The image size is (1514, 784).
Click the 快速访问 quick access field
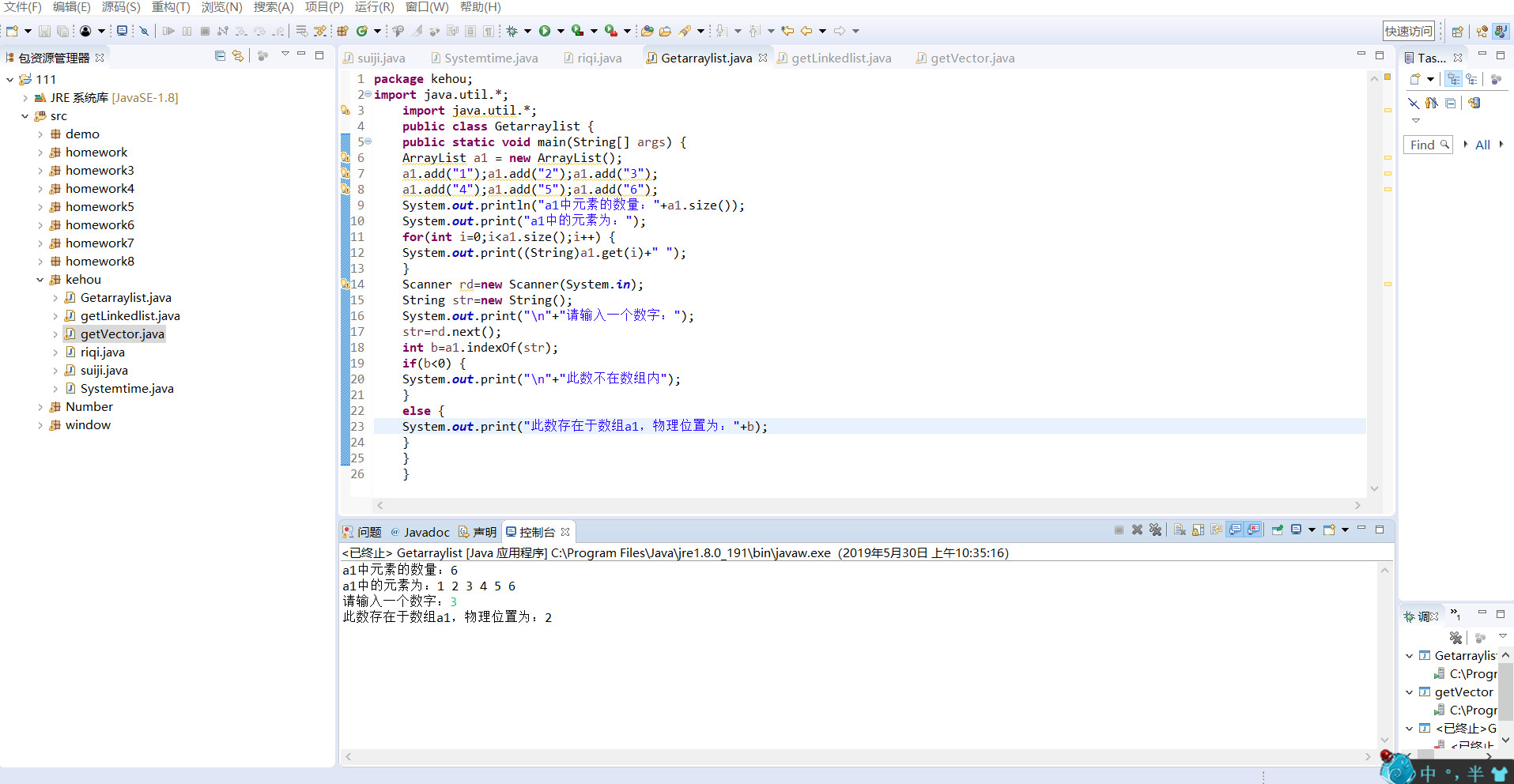tap(1408, 31)
